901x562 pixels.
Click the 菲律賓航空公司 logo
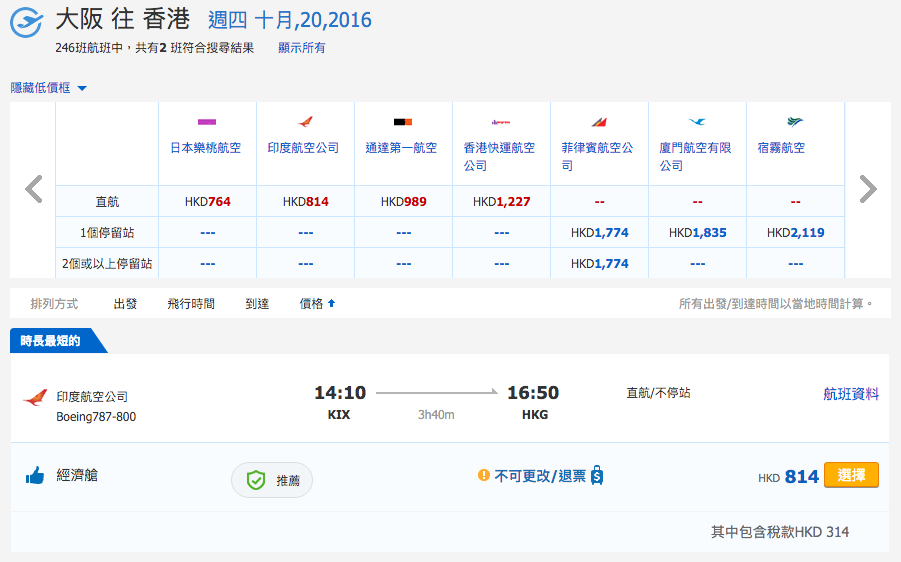[599, 122]
